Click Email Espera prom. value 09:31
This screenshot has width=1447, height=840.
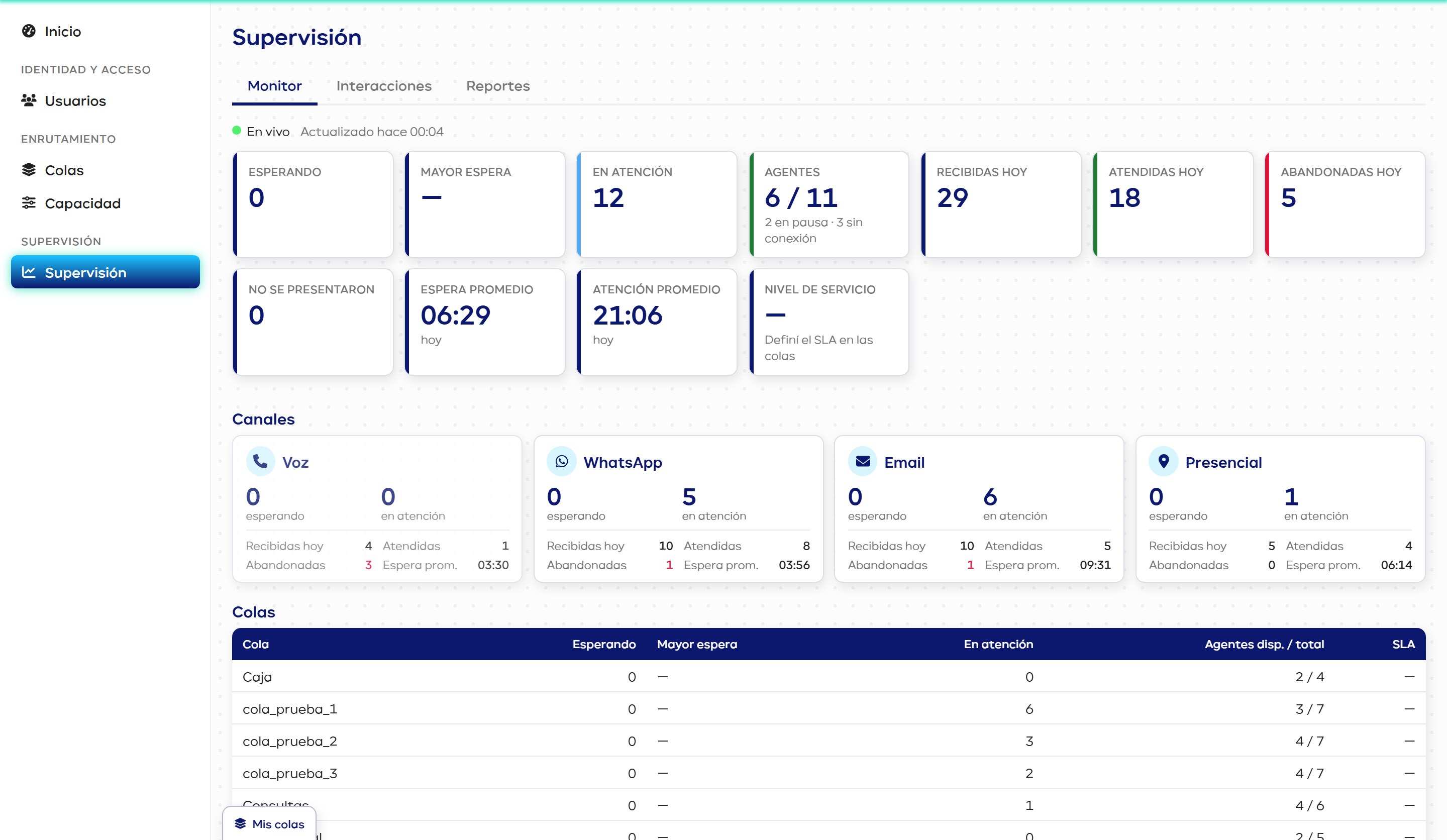coord(1095,565)
